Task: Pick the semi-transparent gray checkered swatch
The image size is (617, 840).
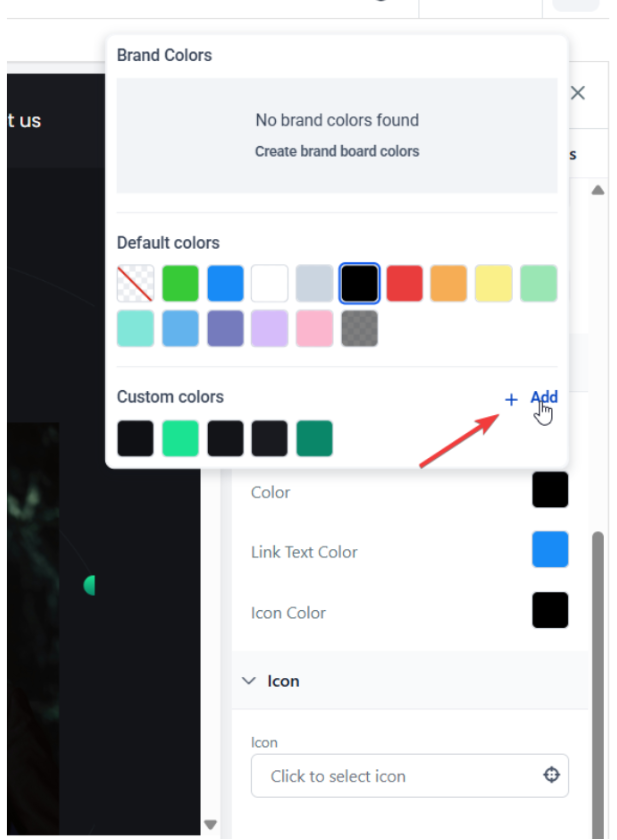Action: point(359,328)
